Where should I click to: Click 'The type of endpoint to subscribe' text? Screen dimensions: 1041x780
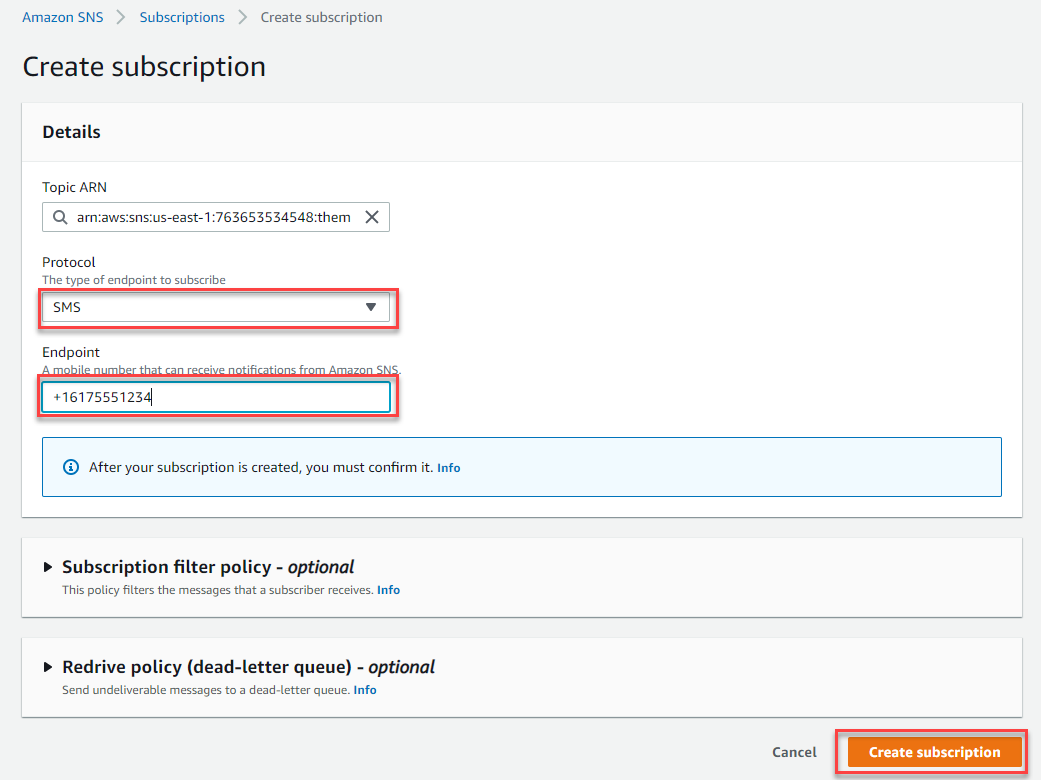(134, 279)
